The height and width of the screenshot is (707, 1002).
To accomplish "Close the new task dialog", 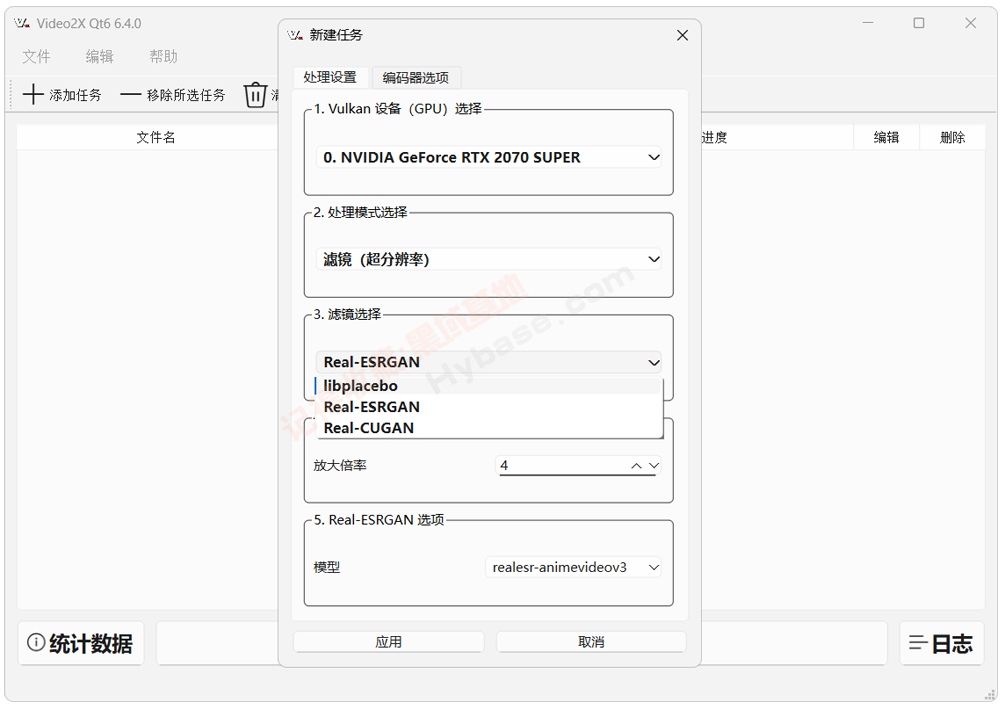I will (x=682, y=35).
